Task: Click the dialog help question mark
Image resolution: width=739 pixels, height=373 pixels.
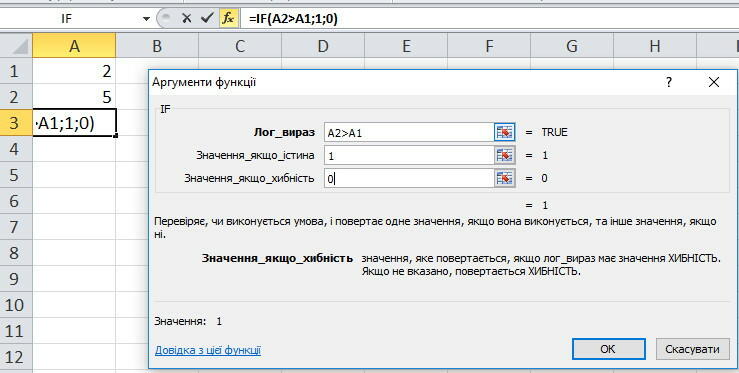Action: pos(669,83)
